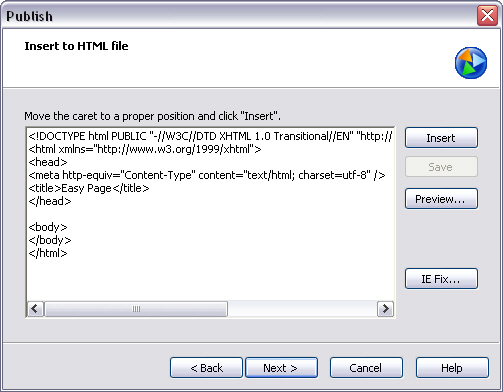The height and width of the screenshot is (392, 503).
Task: Click the disabled Save button
Action: click(441, 167)
